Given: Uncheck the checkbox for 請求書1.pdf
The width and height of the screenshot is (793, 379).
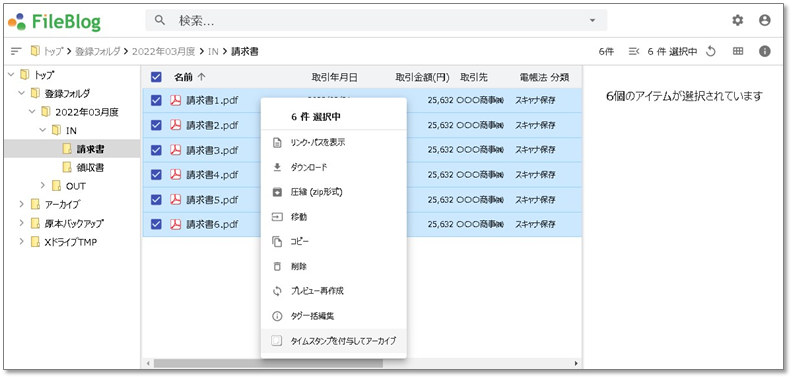Looking at the screenshot, I should (156, 100).
